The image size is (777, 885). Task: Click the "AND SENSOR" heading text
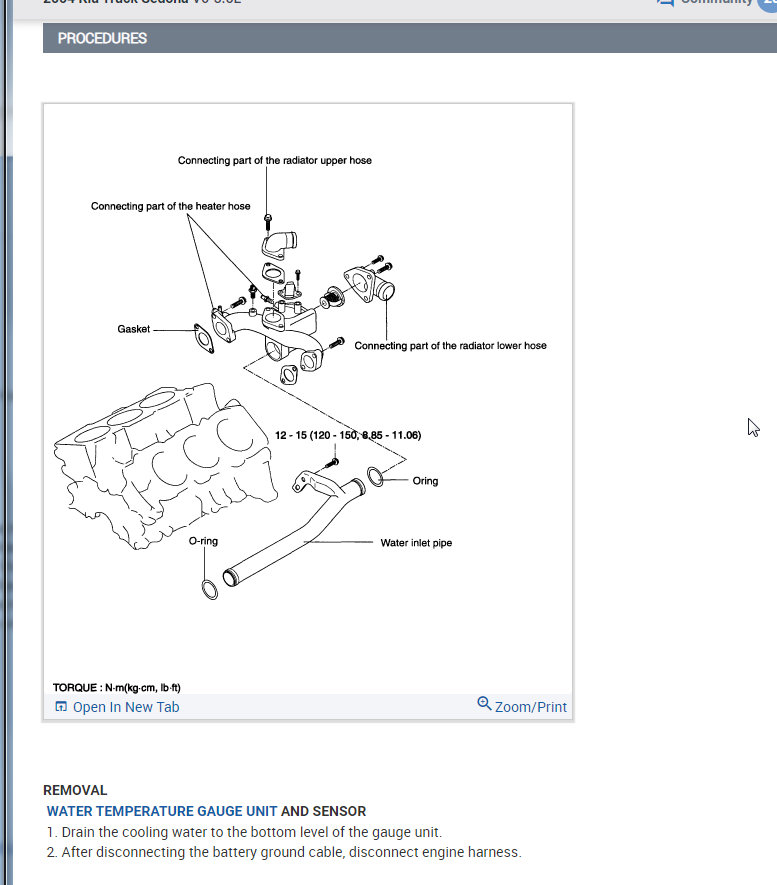[x=323, y=811]
